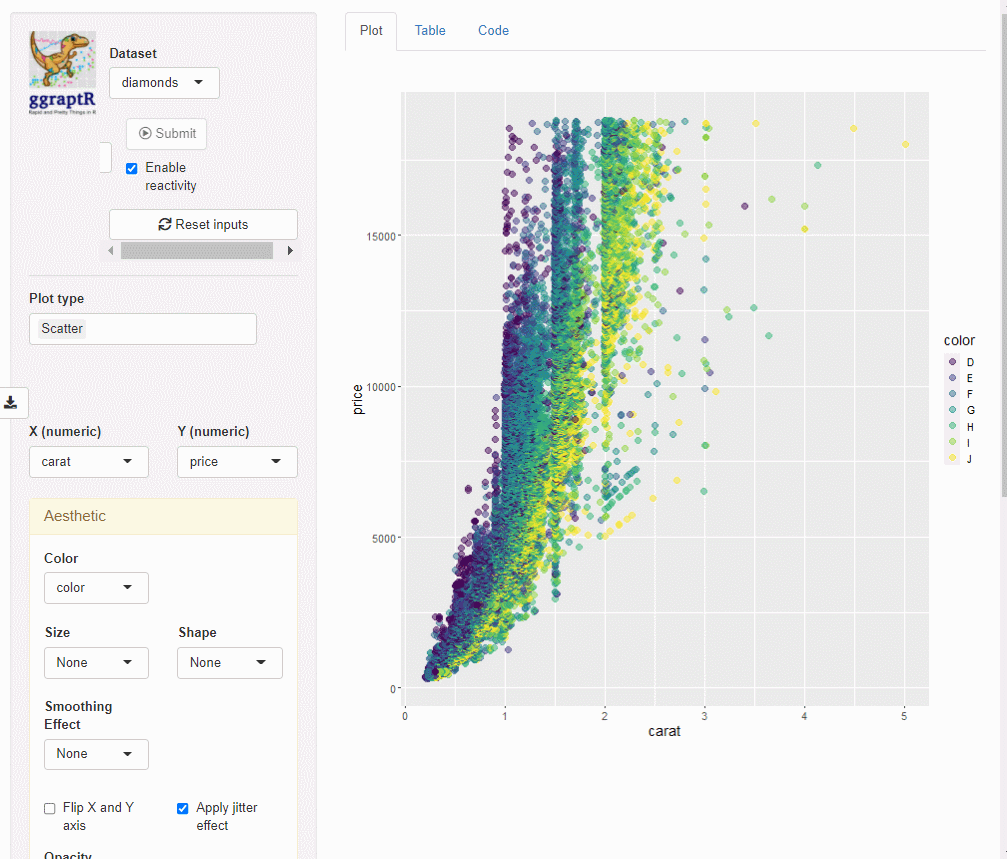Screen dimensions: 1007x859
Task: Uncheck the Apply jitter effect checkbox
Action: [x=183, y=808]
